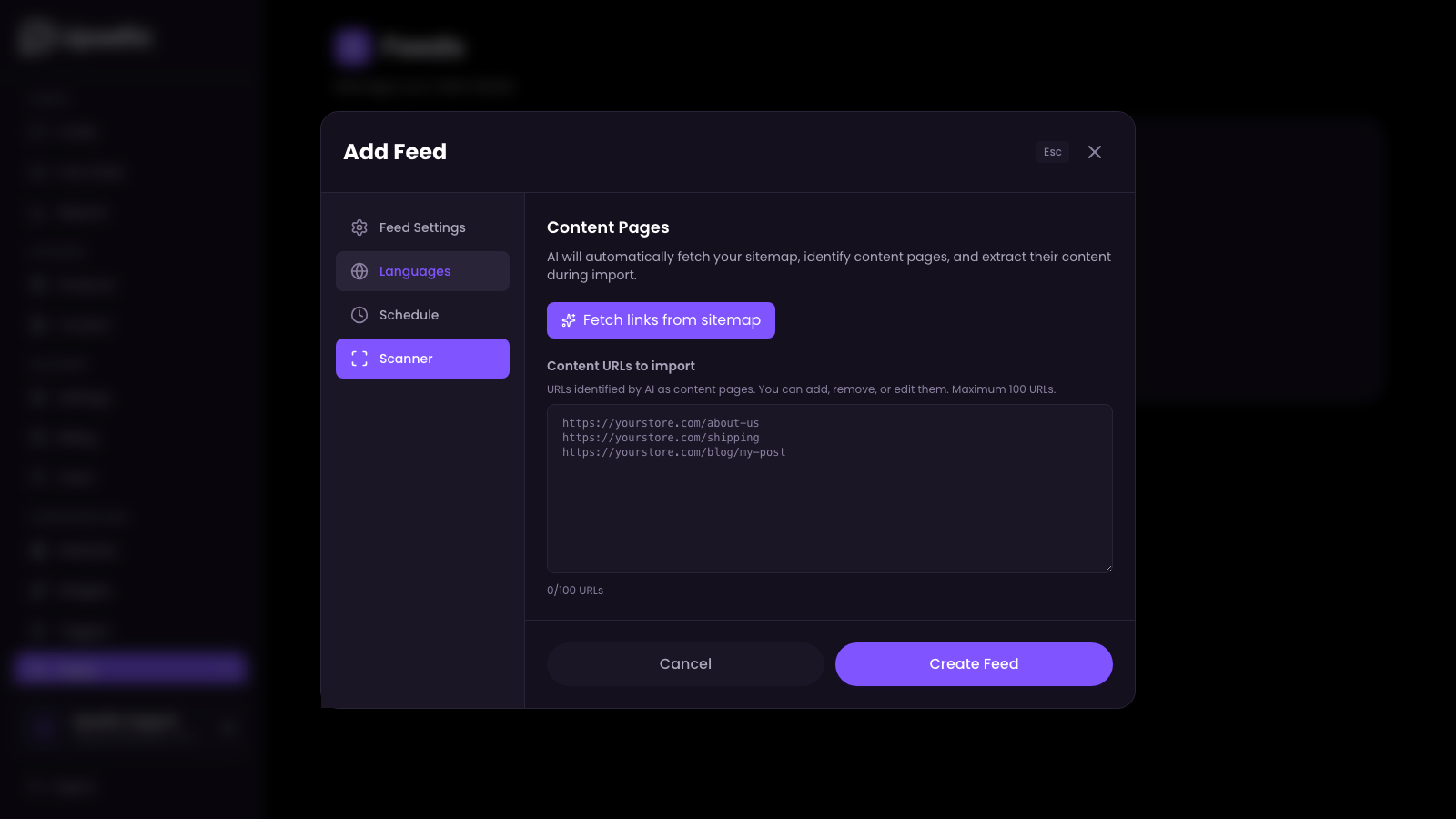
Task: Open the Feed Settings tab
Action: tap(422, 227)
